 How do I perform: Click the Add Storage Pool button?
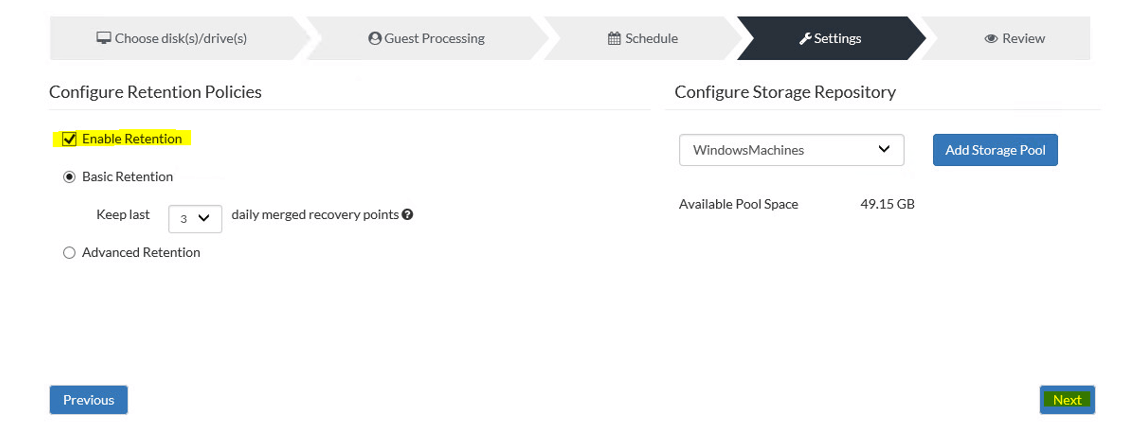(x=995, y=150)
